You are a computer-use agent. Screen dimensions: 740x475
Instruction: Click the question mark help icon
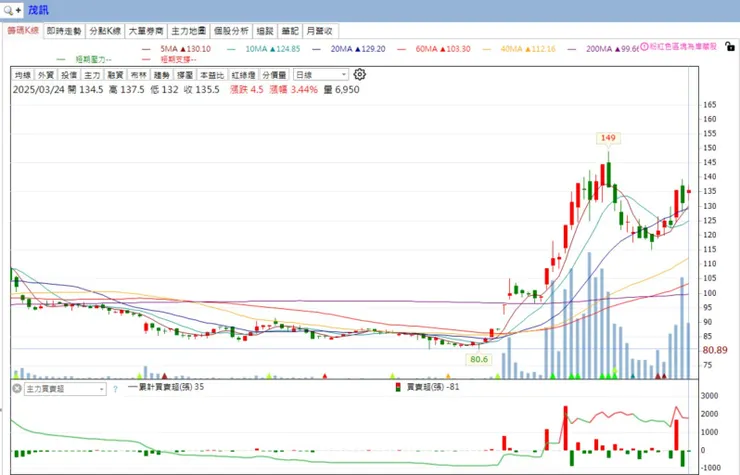[115, 390]
